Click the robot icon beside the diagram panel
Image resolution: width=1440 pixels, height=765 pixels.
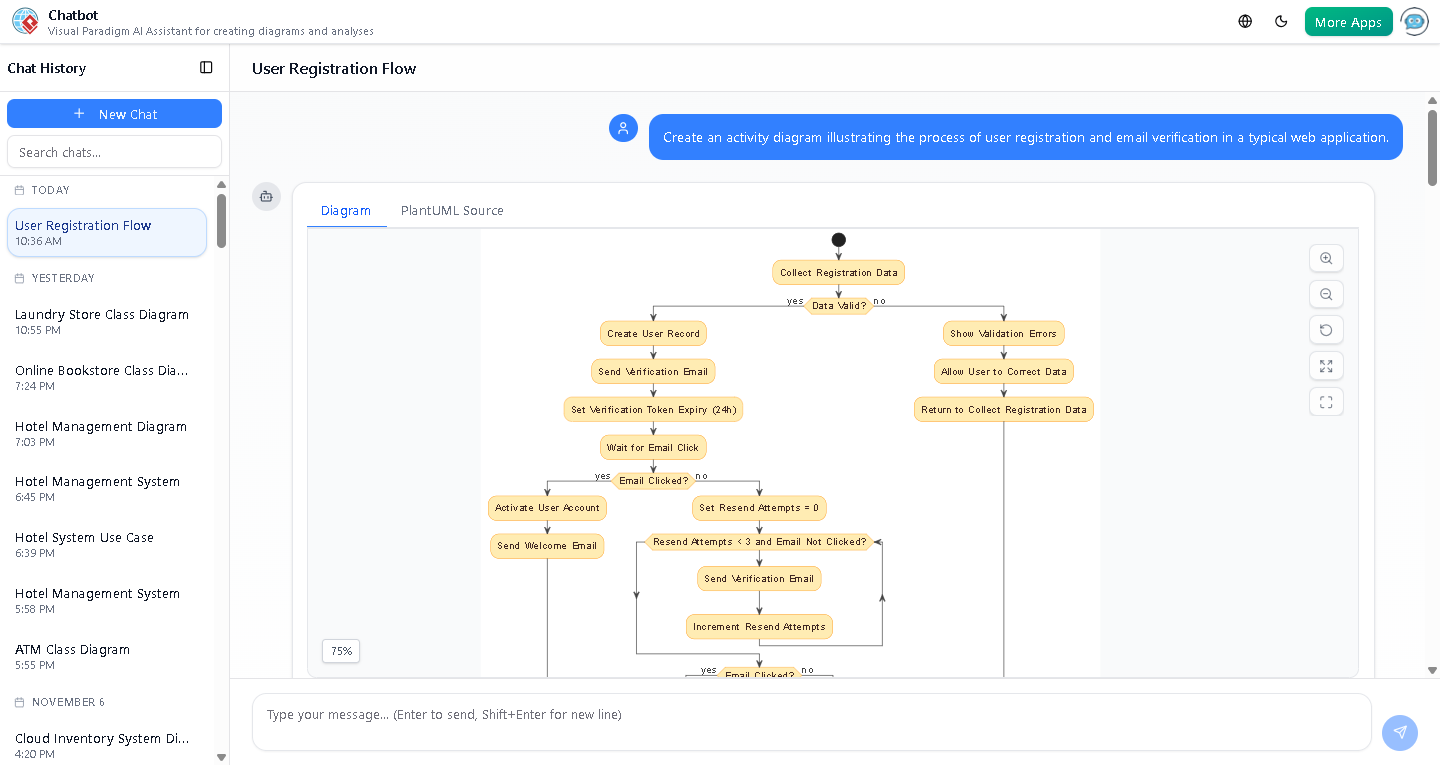(x=266, y=197)
